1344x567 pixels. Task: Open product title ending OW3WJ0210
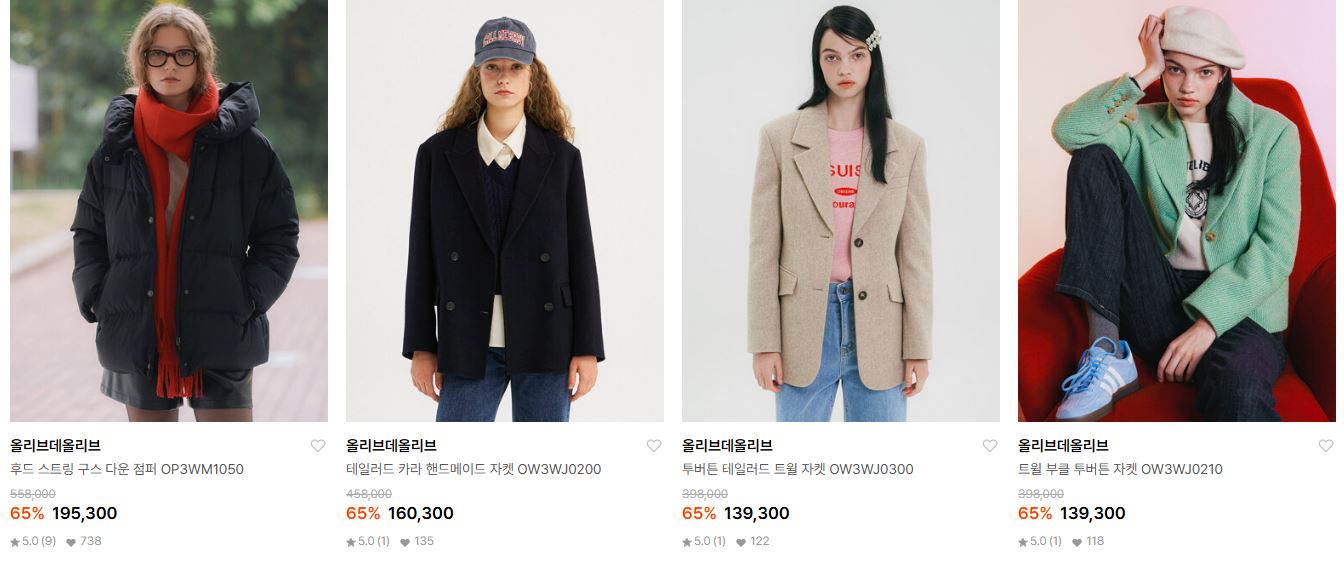click(1120, 469)
